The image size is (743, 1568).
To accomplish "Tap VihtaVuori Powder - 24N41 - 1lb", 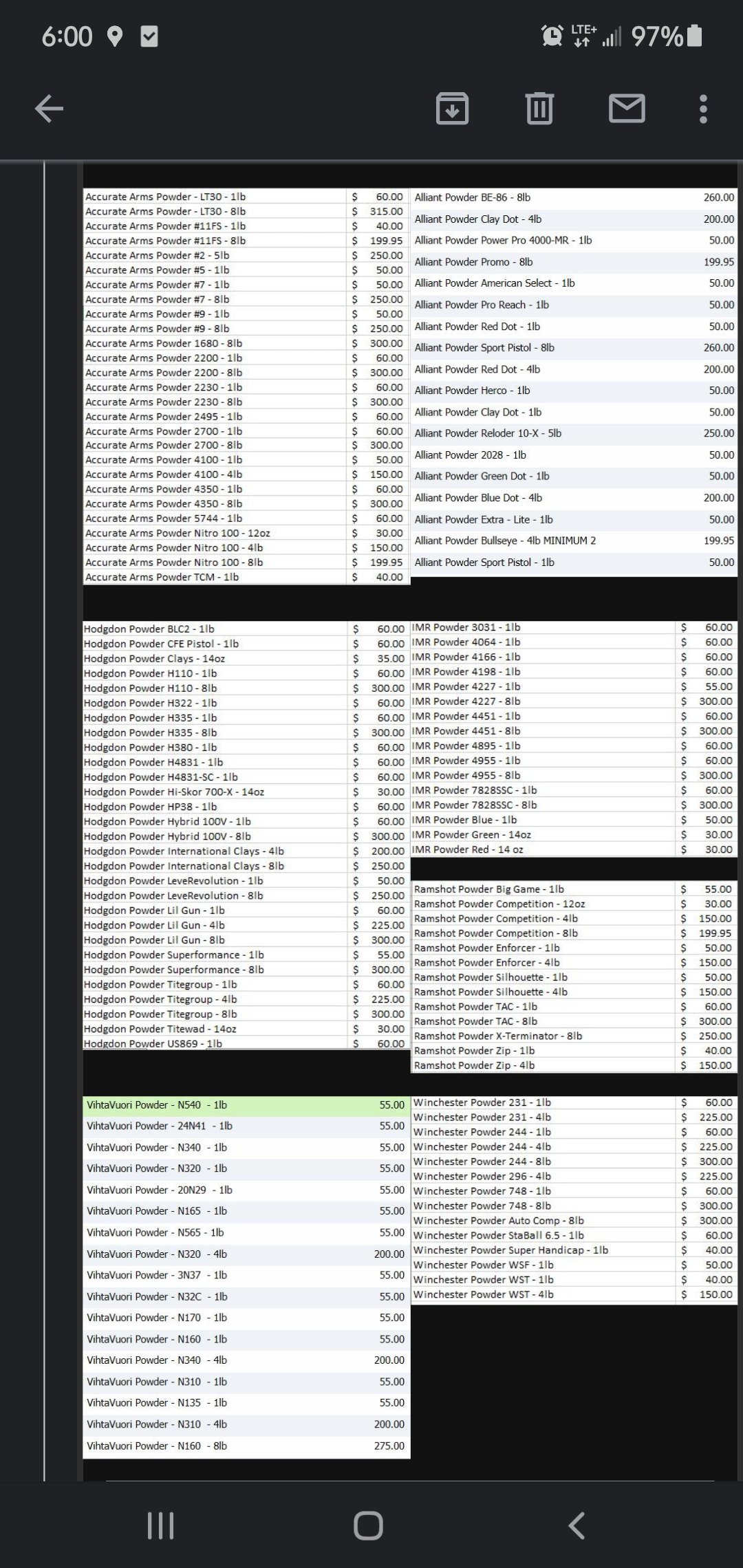I will [x=160, y=1126].
